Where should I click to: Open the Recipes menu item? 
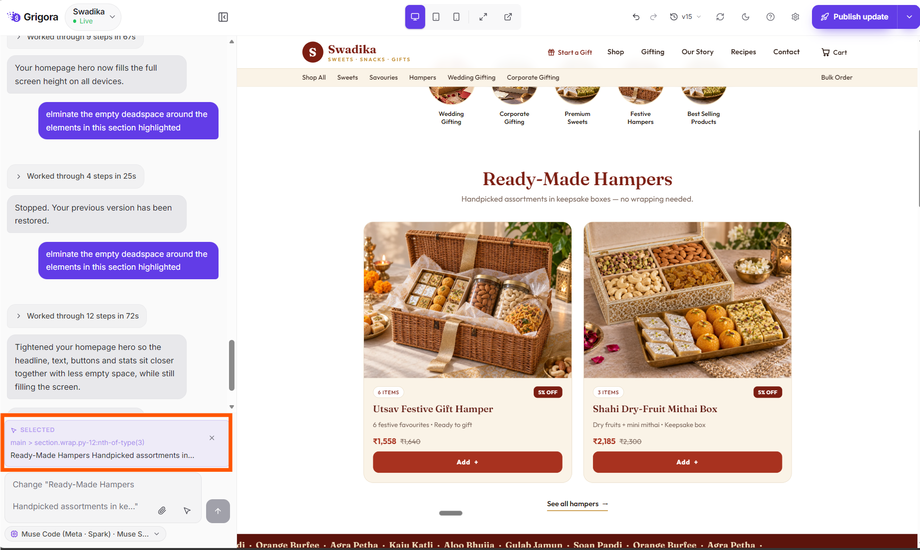(x=743, y=52)
